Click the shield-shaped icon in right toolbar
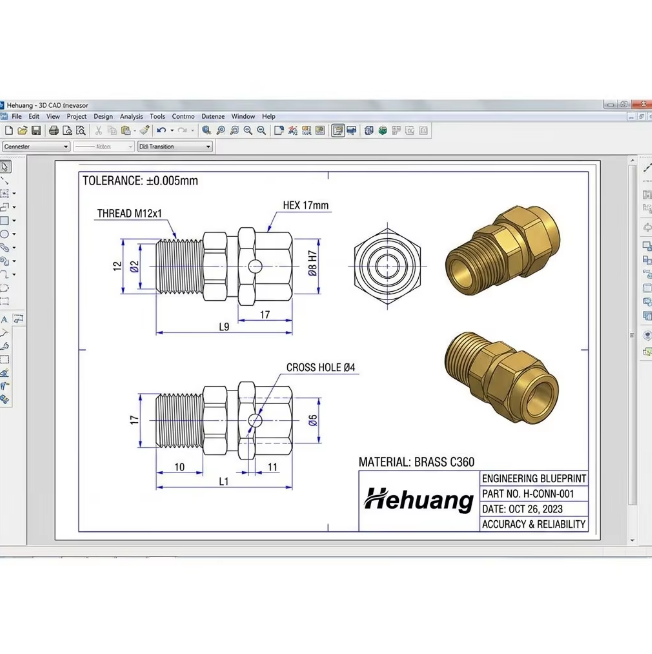The width and height of the screenshot is (652, 654). tap(647, 335)
